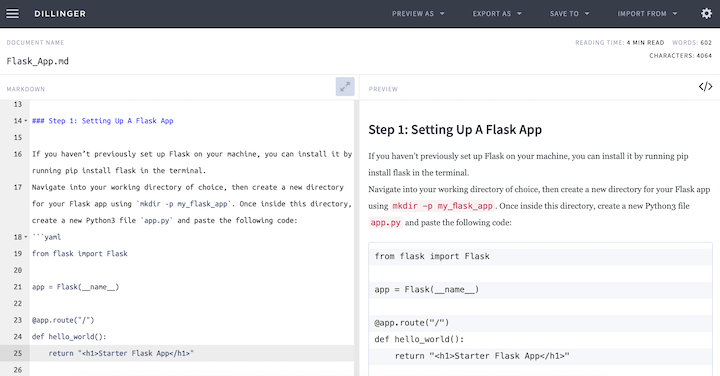The image size is (720, 376).
Task: Click preview code line 'from flask import Flask'
Action: click(x=432, y=256)
